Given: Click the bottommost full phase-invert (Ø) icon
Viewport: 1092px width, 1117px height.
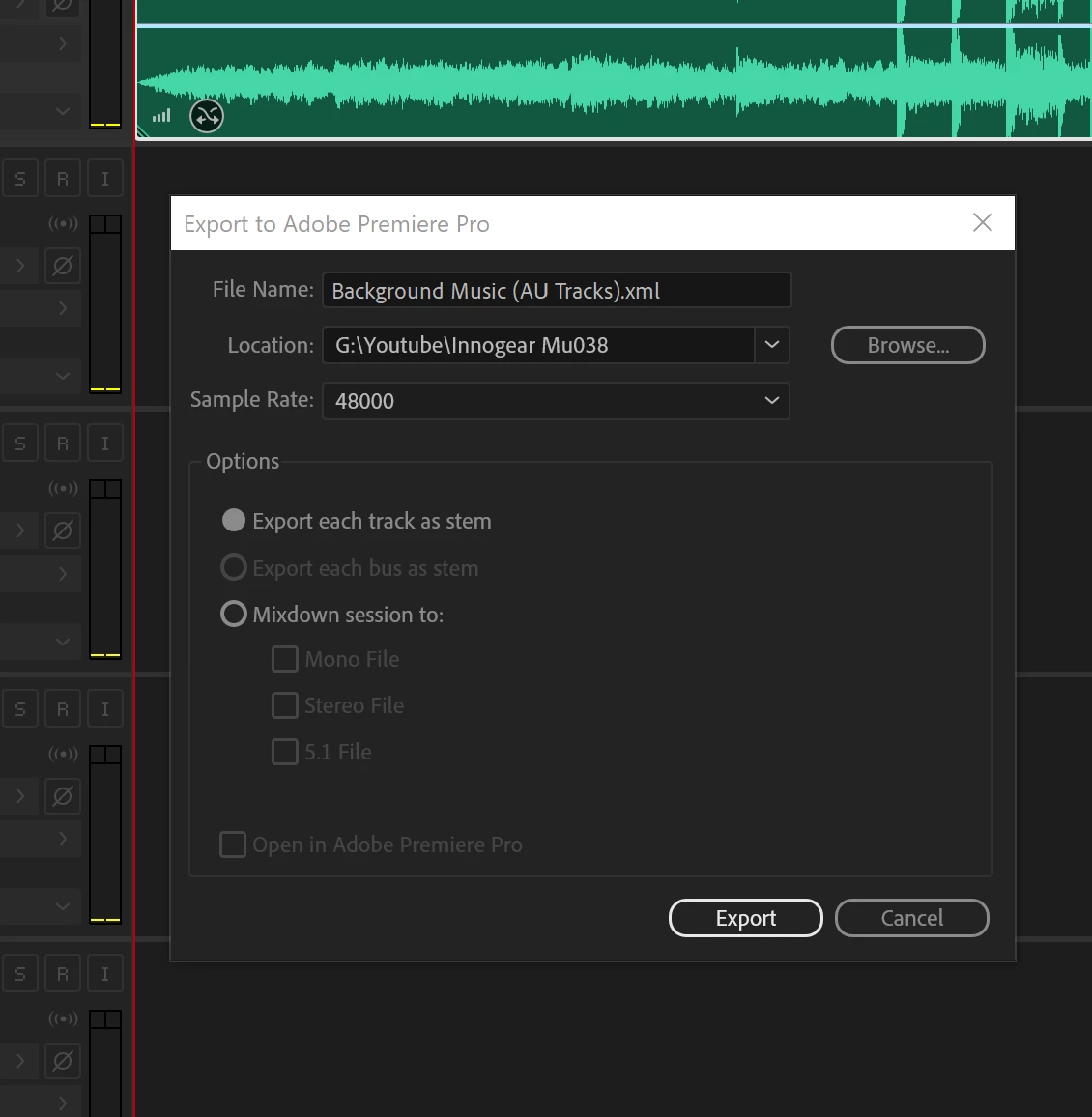Looking at the screenshot, I should pyautogui.click(x=63, y=1061).
